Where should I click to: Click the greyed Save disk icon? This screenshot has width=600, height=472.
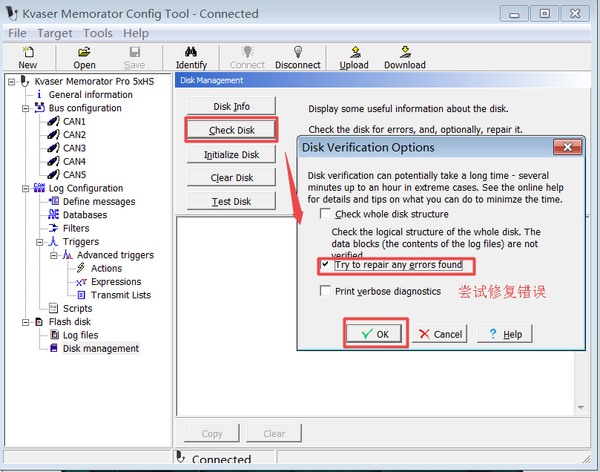135,52
